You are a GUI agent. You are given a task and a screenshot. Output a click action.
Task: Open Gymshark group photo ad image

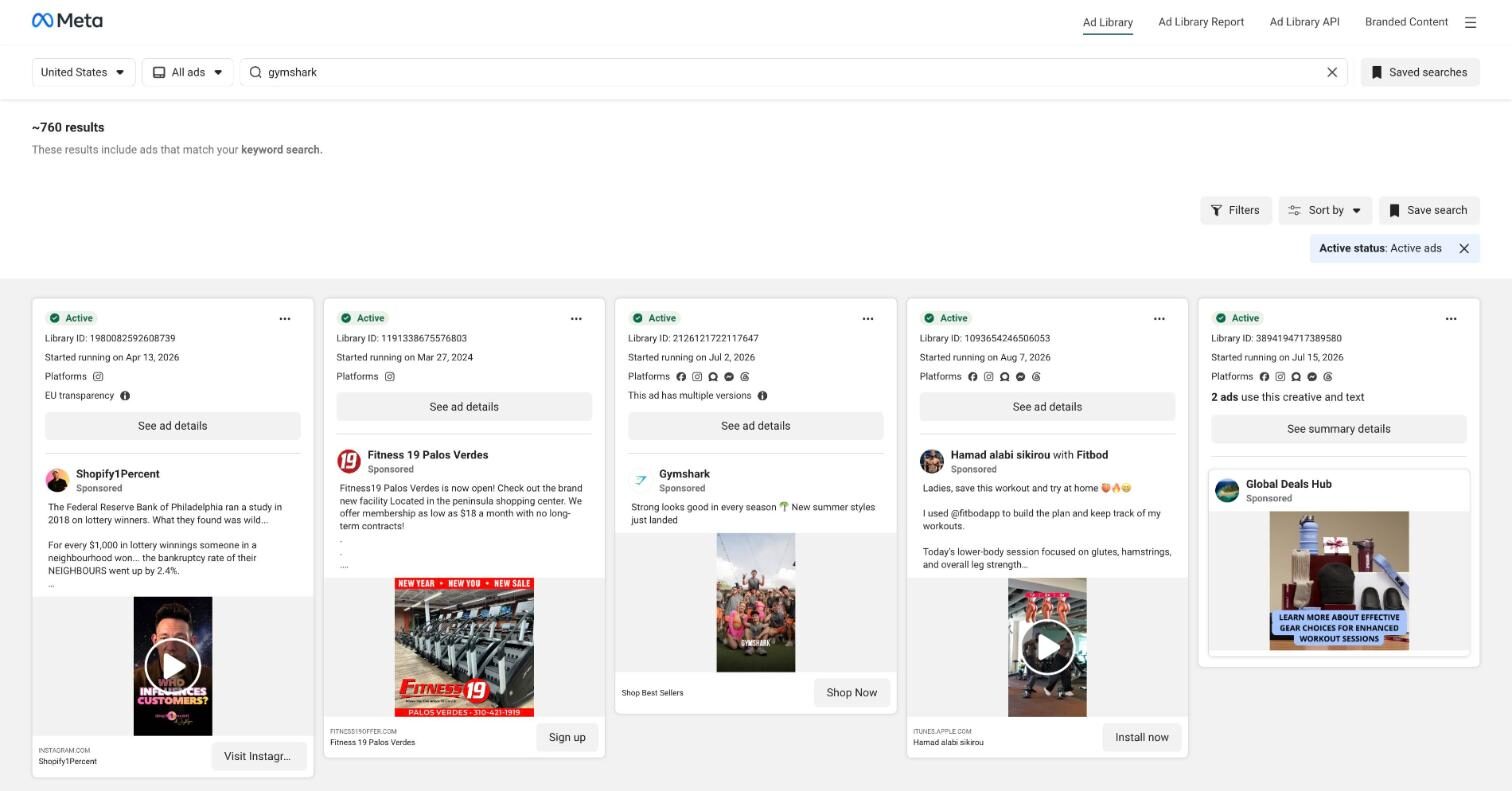[756, 602]
